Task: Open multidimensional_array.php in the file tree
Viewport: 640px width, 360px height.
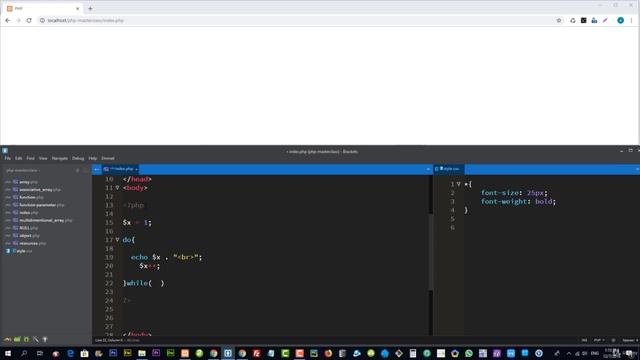Action: [45, 220]
